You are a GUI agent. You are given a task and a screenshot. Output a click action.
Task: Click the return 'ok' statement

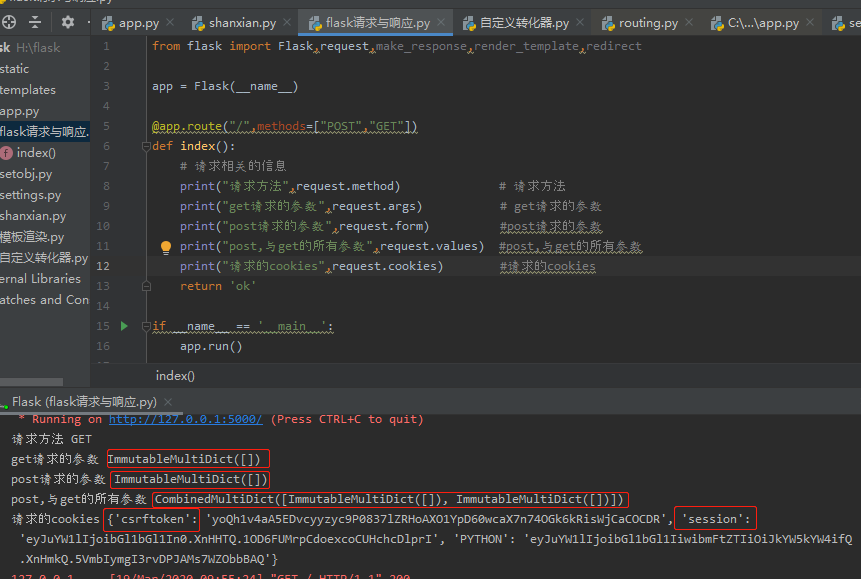coord(217,286)
